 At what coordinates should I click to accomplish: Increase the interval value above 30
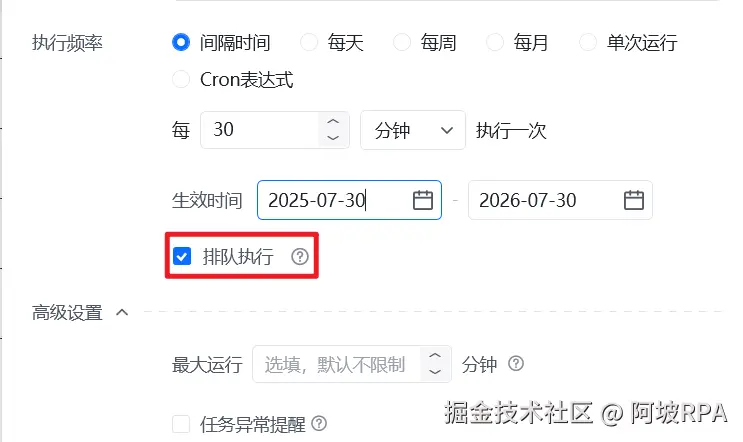333,121
